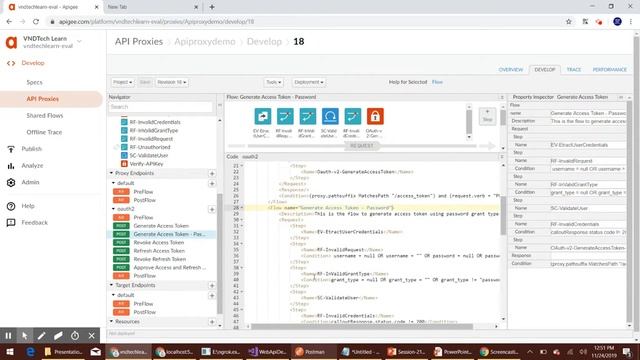The image size is (640, 360).
Task: Select the SC-ValidateUser policy in Navigator
Action: [149, 156]
